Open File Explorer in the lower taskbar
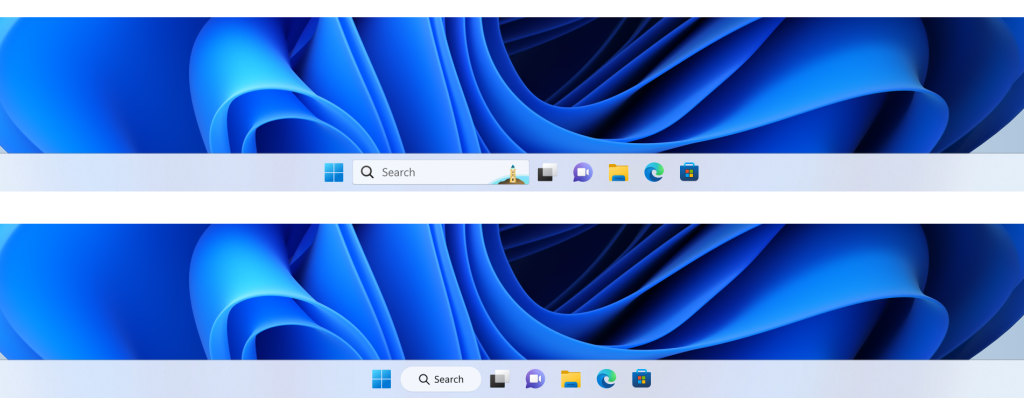 click(x=571, y=379)
